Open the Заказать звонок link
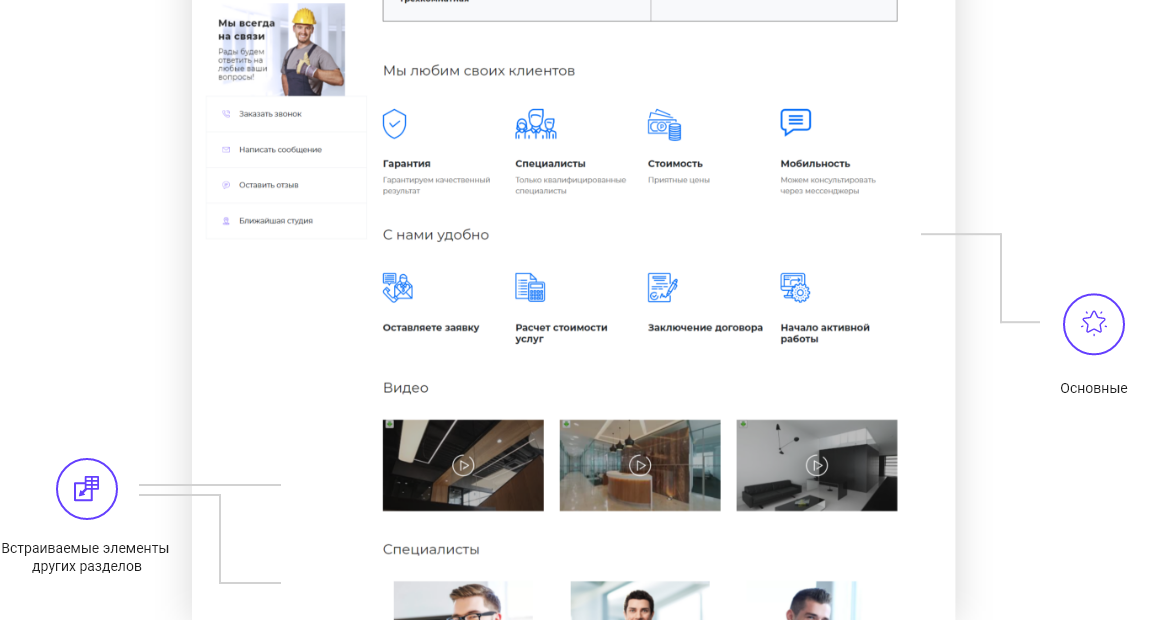Screen dimensions: 1151x620 pos(270,114)
